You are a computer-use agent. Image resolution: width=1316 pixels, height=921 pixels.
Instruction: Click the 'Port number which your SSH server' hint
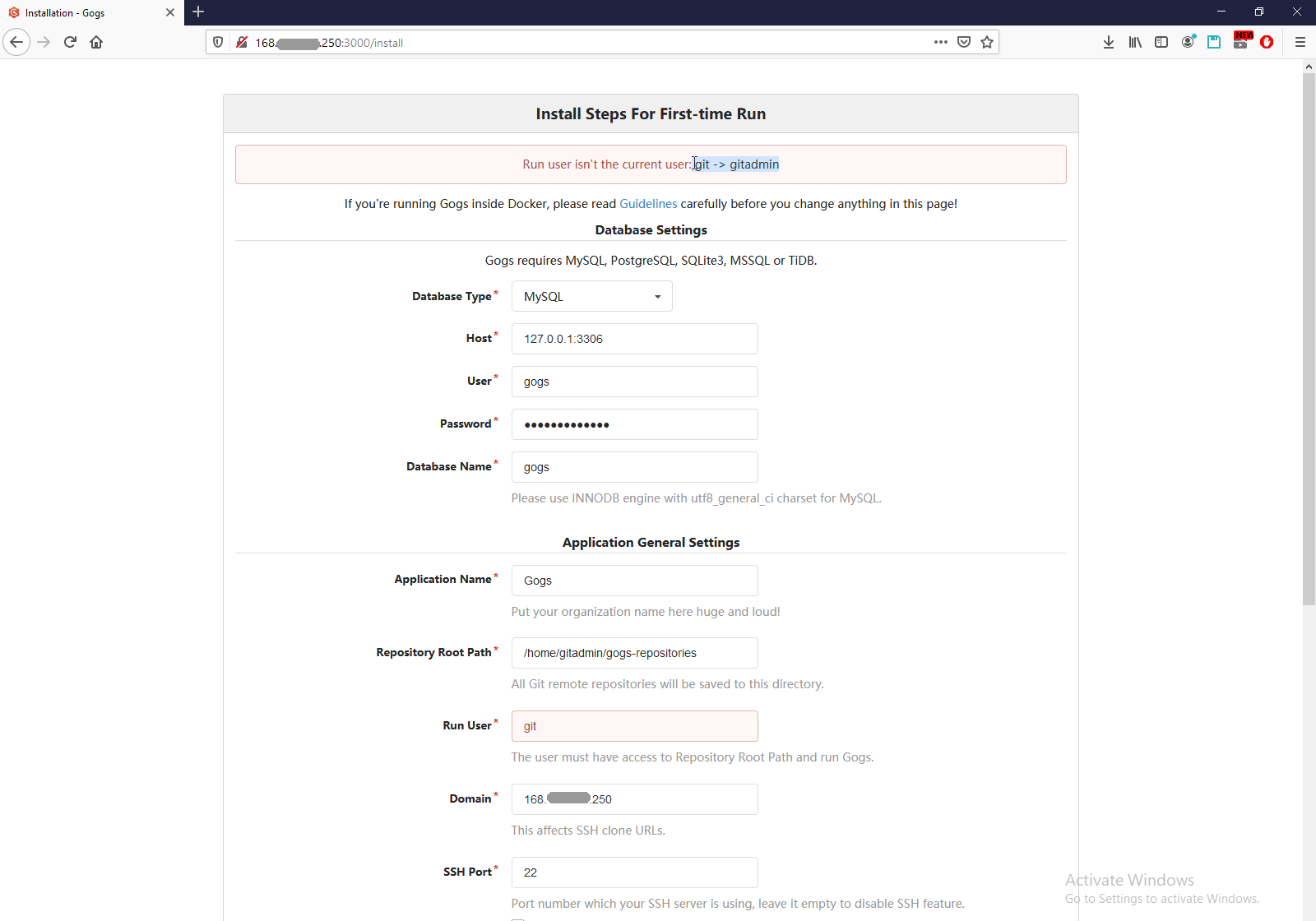pyautogui.click(x=738, y=904)
